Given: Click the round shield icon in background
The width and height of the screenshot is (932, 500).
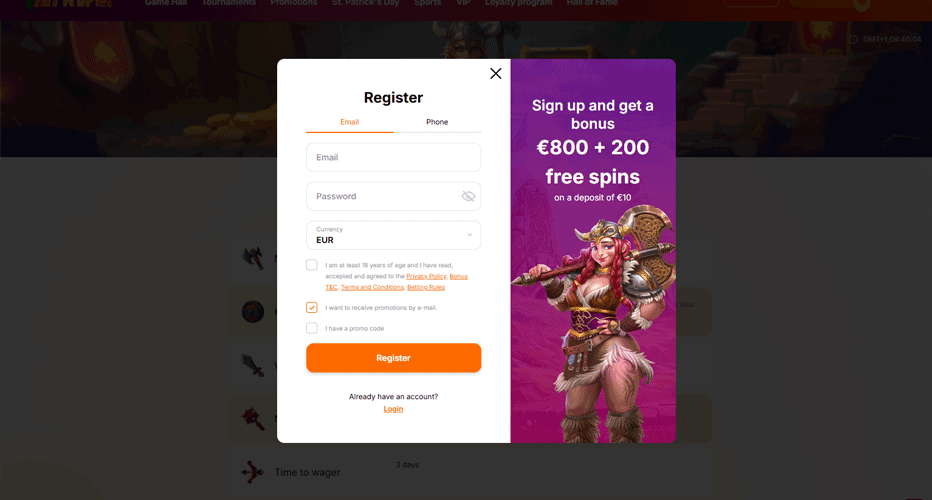Looking at the screenshot, I should 253,312.
